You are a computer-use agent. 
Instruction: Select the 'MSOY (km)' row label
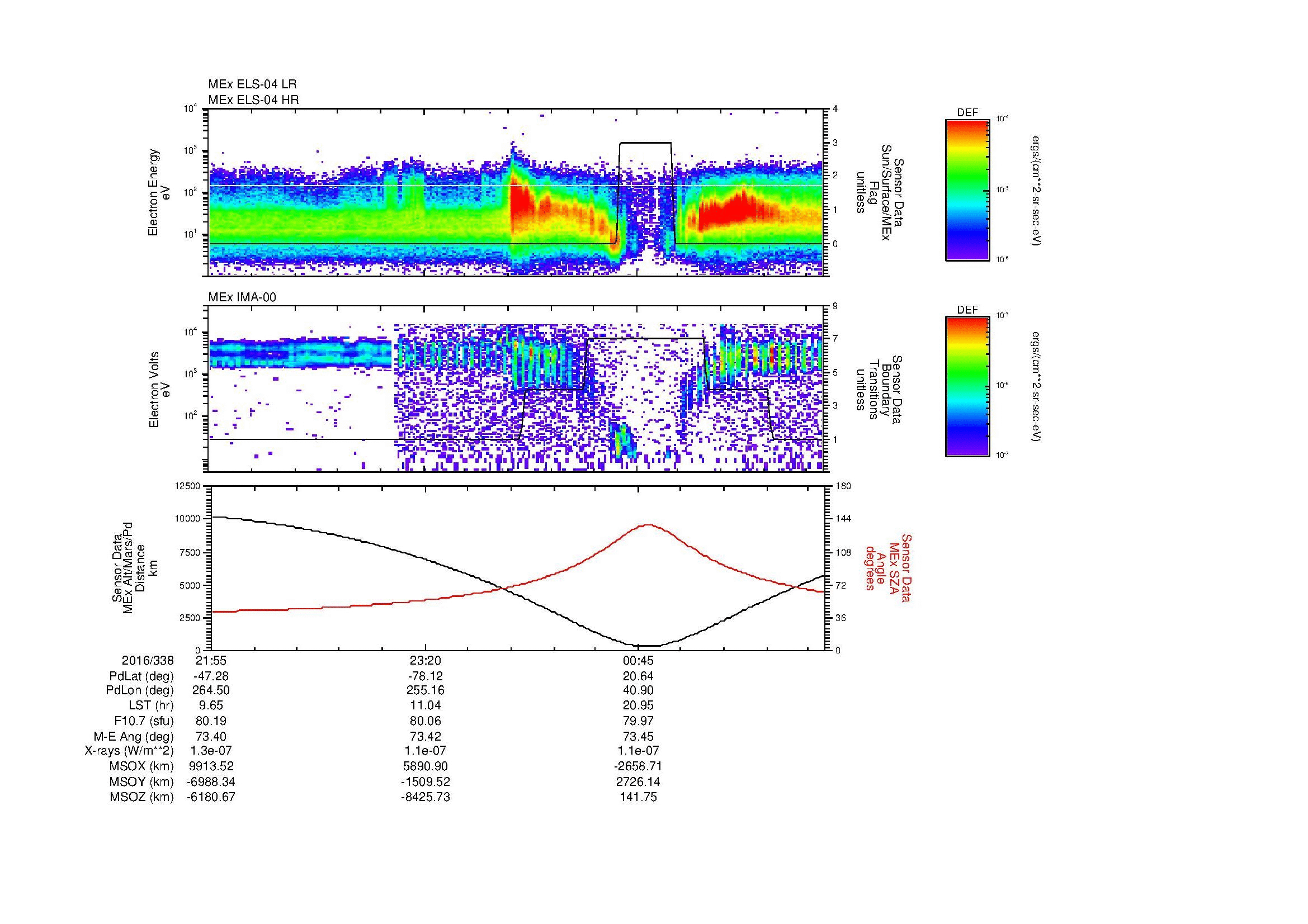[x=141, y=781]
